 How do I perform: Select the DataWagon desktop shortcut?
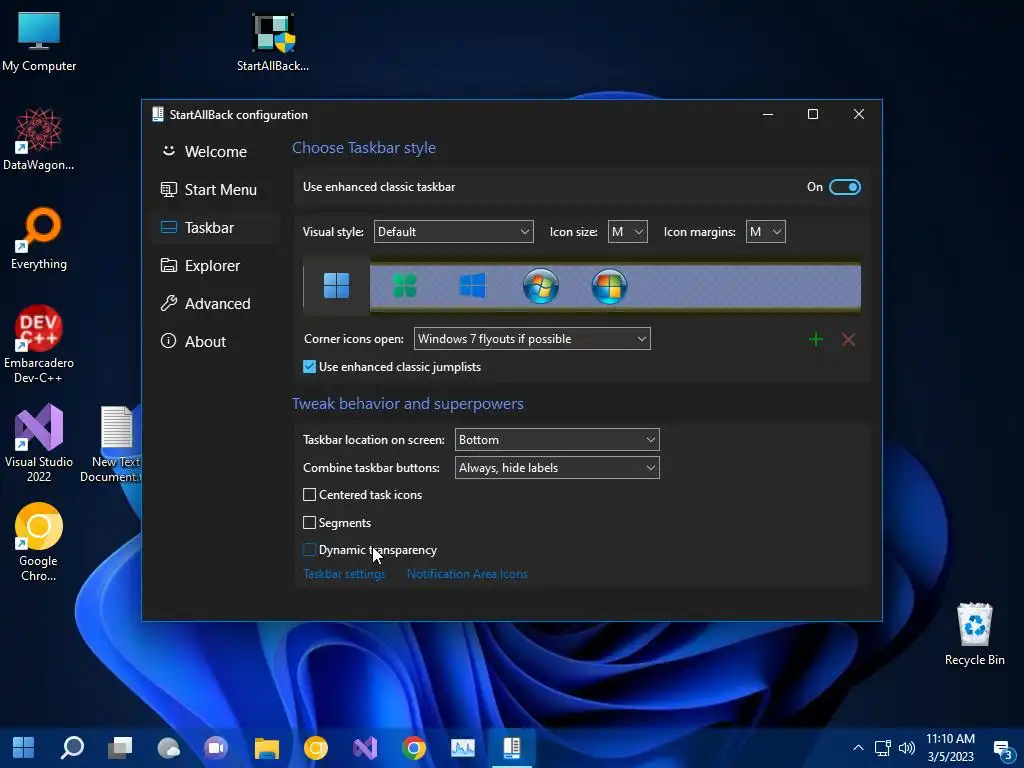[39, 140]
